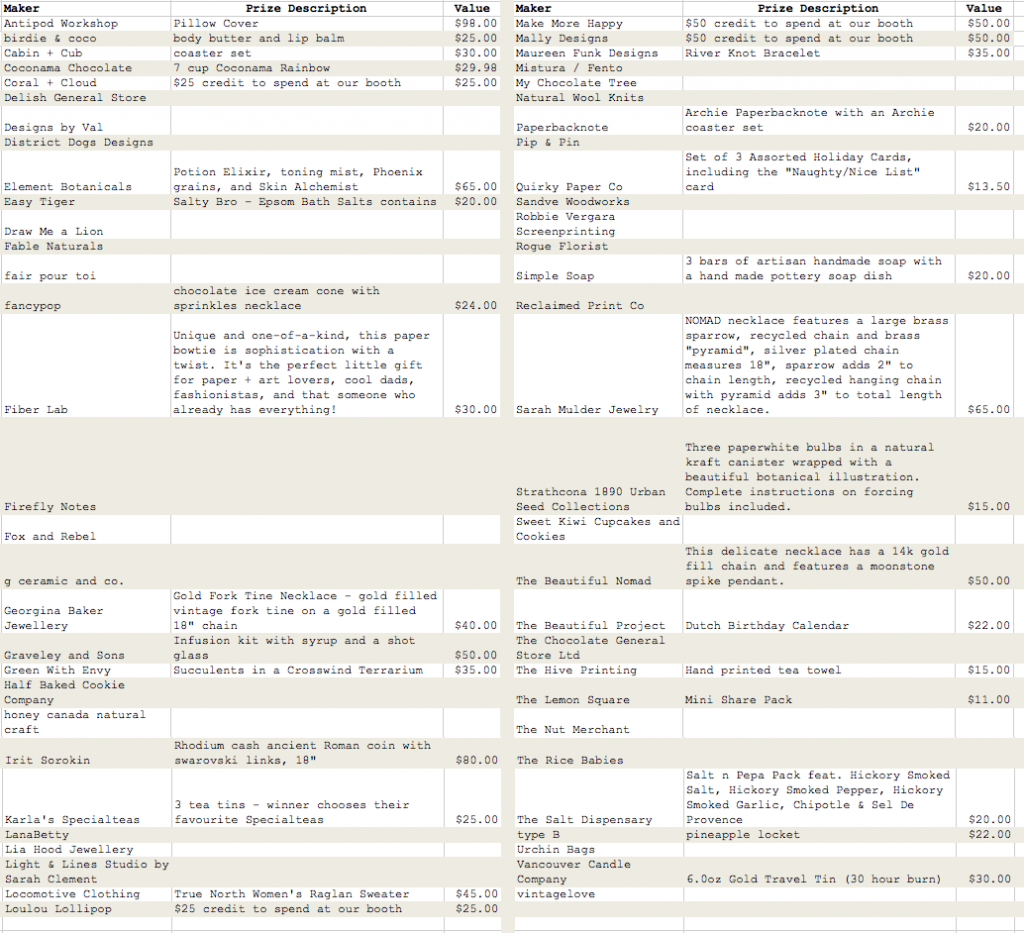This screenshot has width=1024, height=933.
Task: Select the 'Delish General Store' cell
Action: (86, 98)
